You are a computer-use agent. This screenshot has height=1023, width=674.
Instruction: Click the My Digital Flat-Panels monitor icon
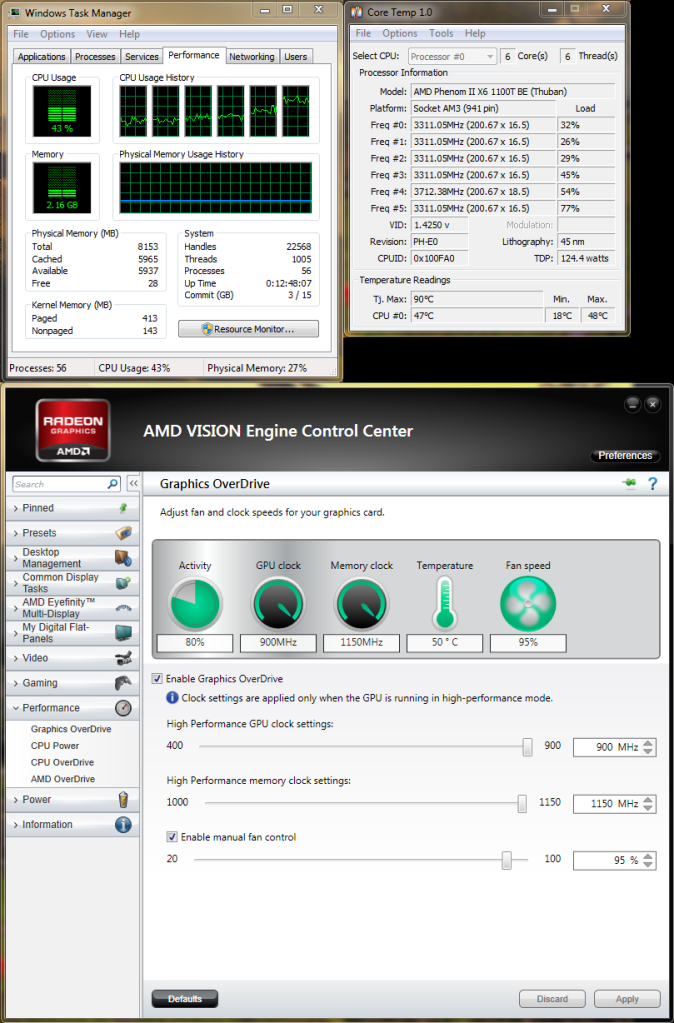point(123,633)
